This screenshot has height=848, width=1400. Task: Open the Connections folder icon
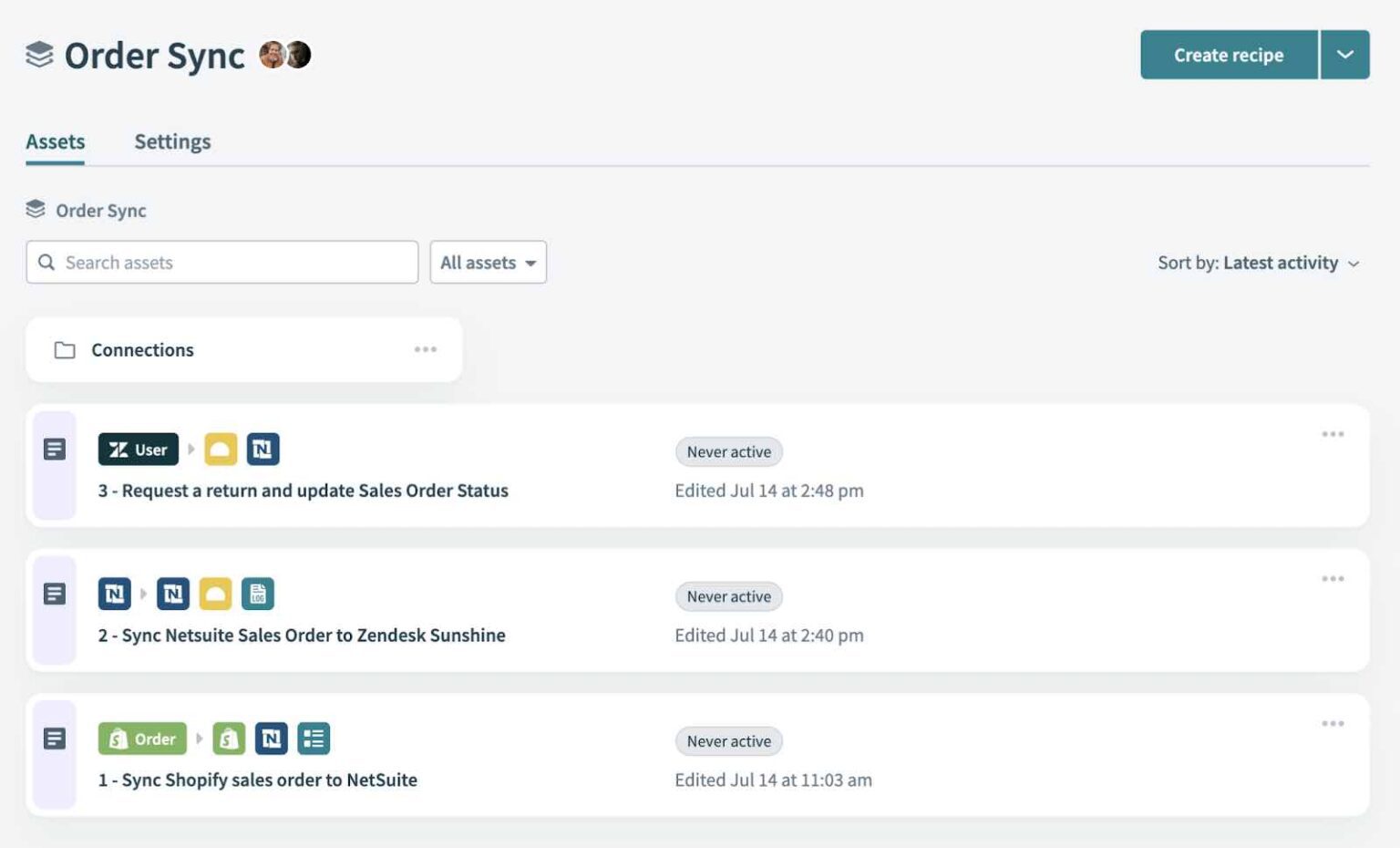[64, 349]
